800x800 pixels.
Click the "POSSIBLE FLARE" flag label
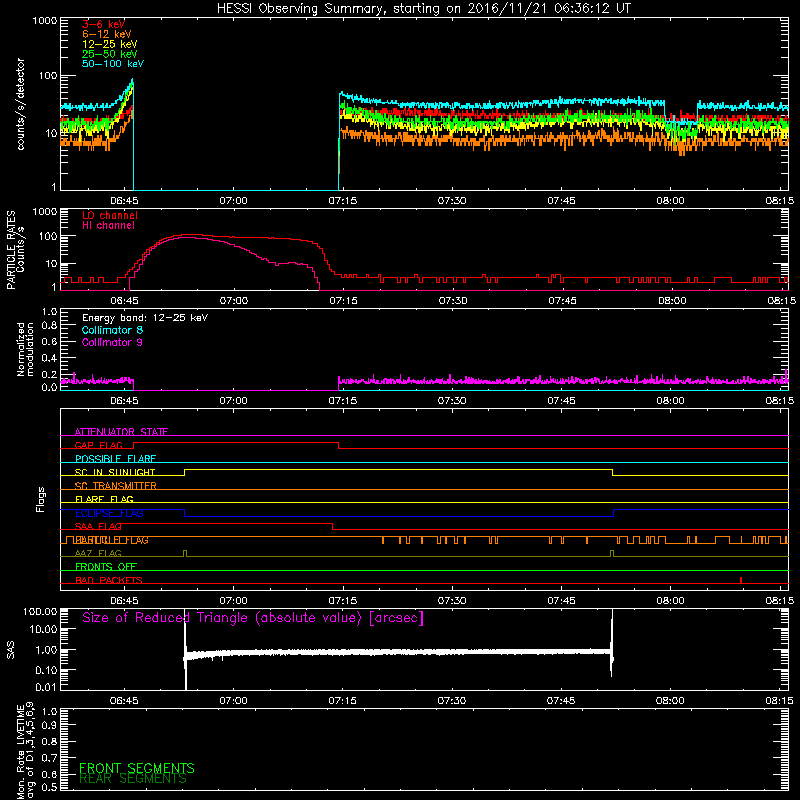[x=115, y=459]
